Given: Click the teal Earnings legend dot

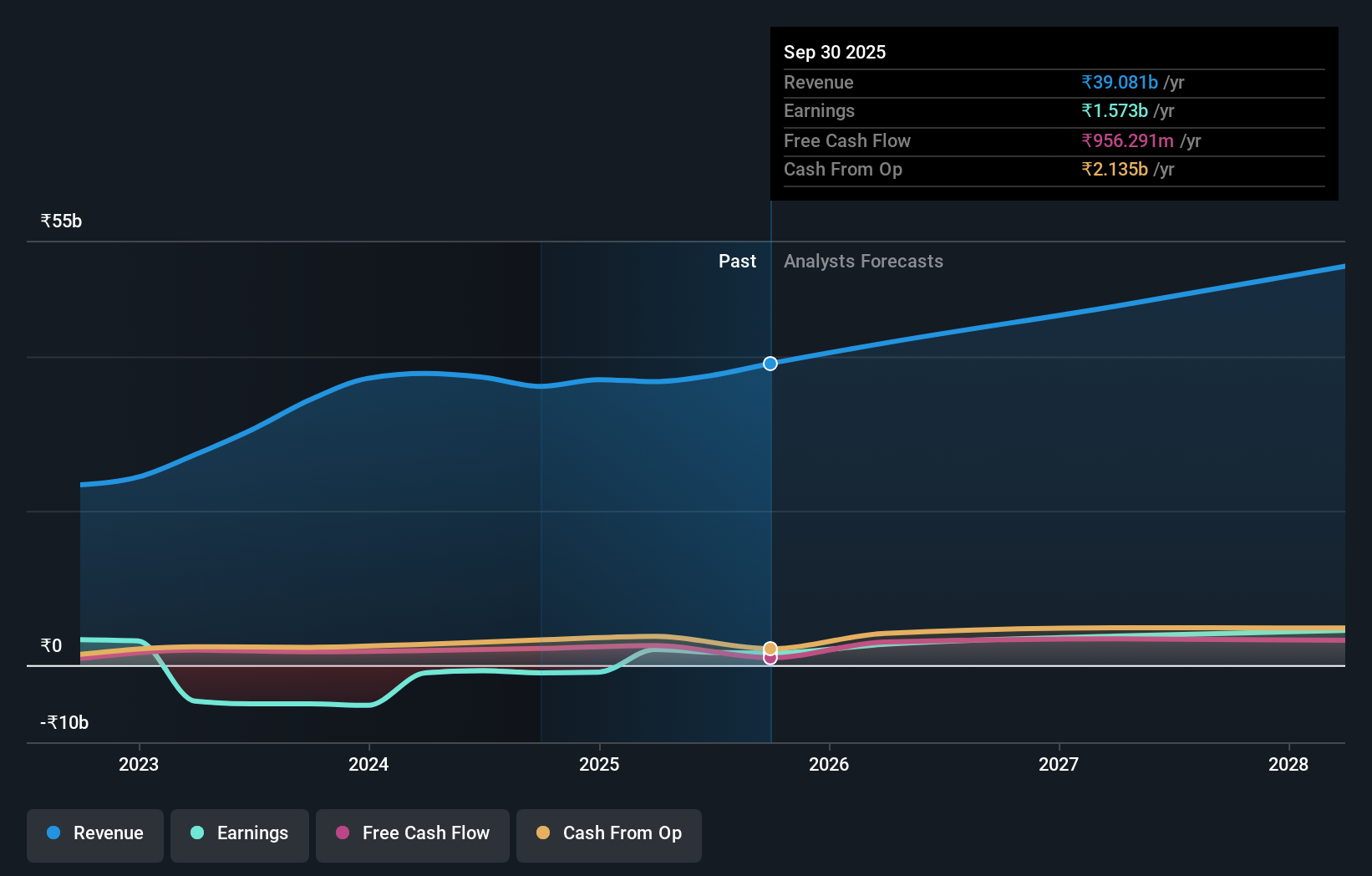Looking at the screenshot, I should pos(196,833).
